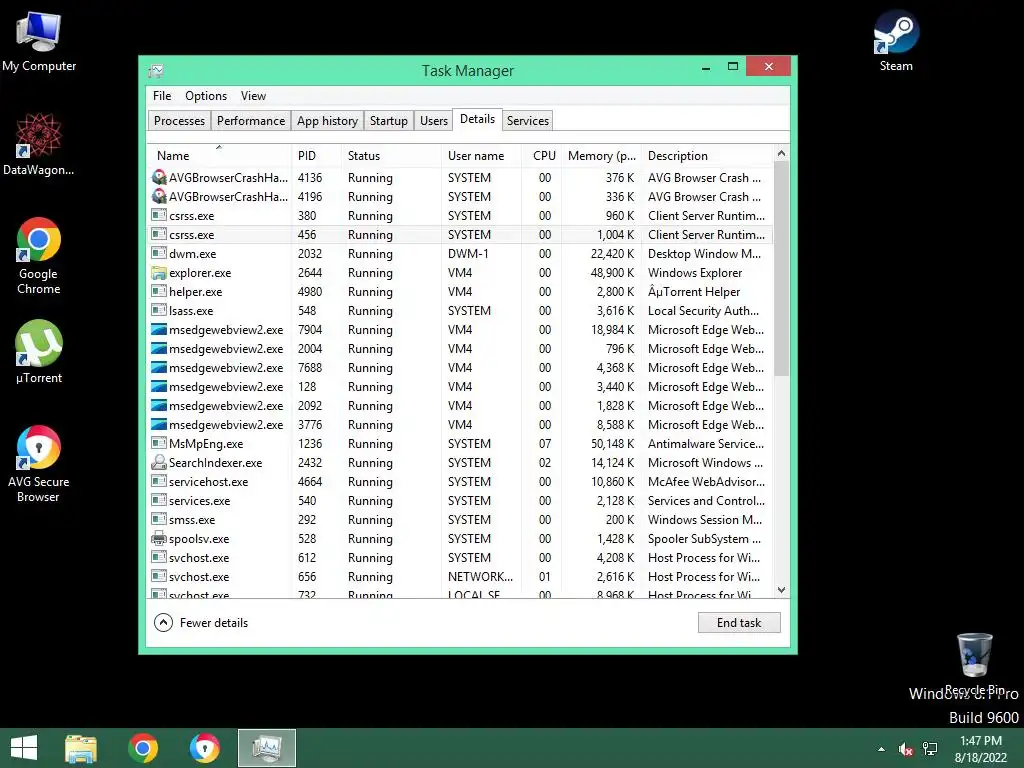Click icon of msedgewebview2.exe PID 7904

coord(159,329)
